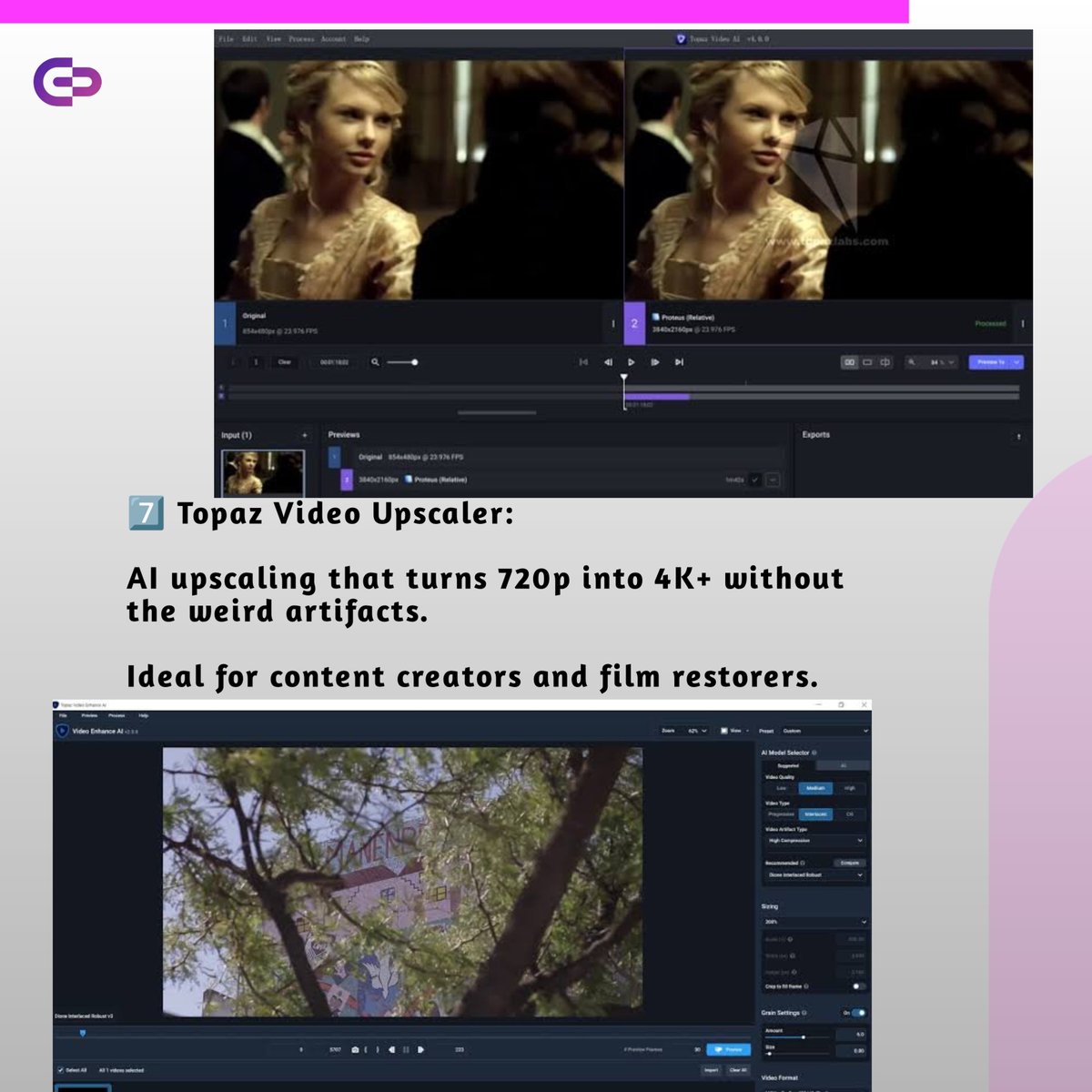Click checkmark icon on Proteus preview row

coord(754,480)
